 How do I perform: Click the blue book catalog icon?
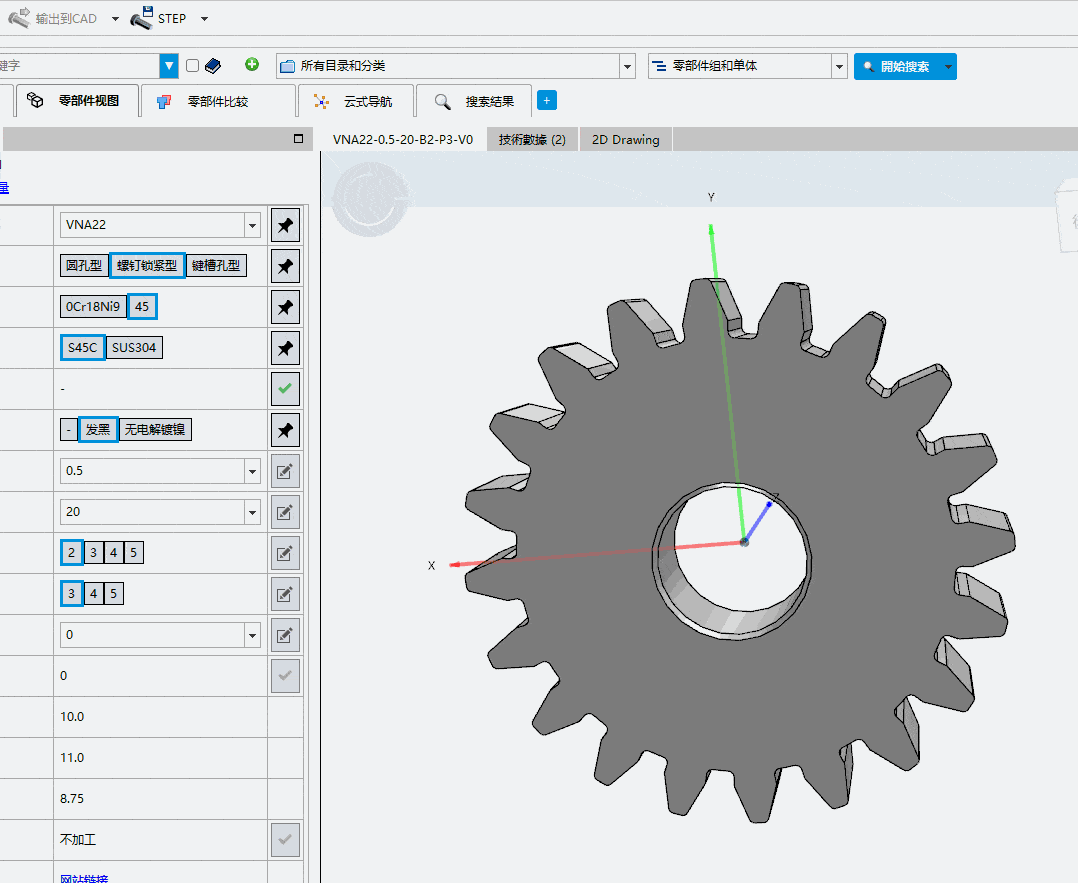click(x=213, y=65)
